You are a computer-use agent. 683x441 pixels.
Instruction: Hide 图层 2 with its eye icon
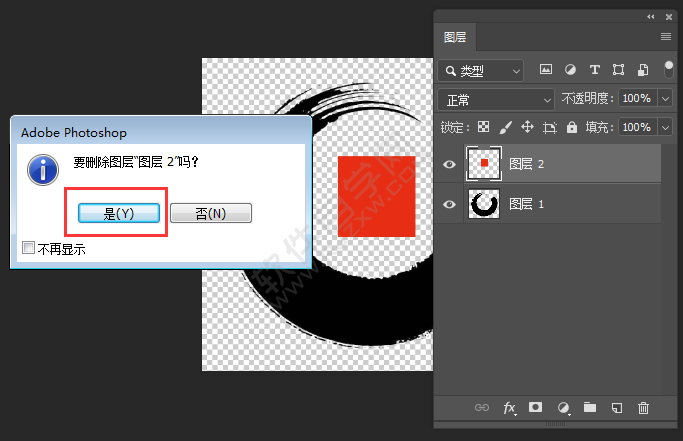coord(450,164)
